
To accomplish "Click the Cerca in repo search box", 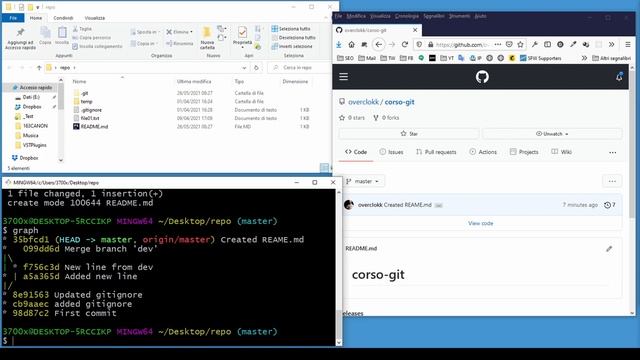I will (x=300, y=68).
